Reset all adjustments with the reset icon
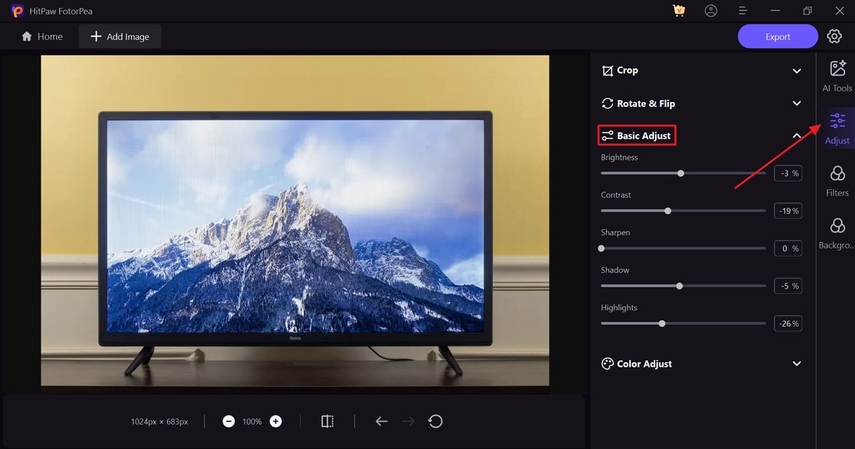 pyautogui.click(x=435, y=421)
